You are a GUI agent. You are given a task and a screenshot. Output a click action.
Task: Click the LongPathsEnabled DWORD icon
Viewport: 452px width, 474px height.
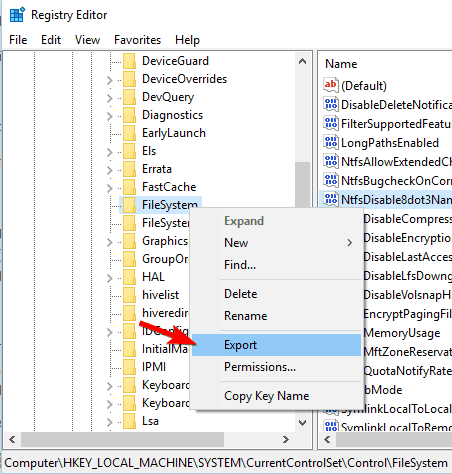(x=331, y=143)
